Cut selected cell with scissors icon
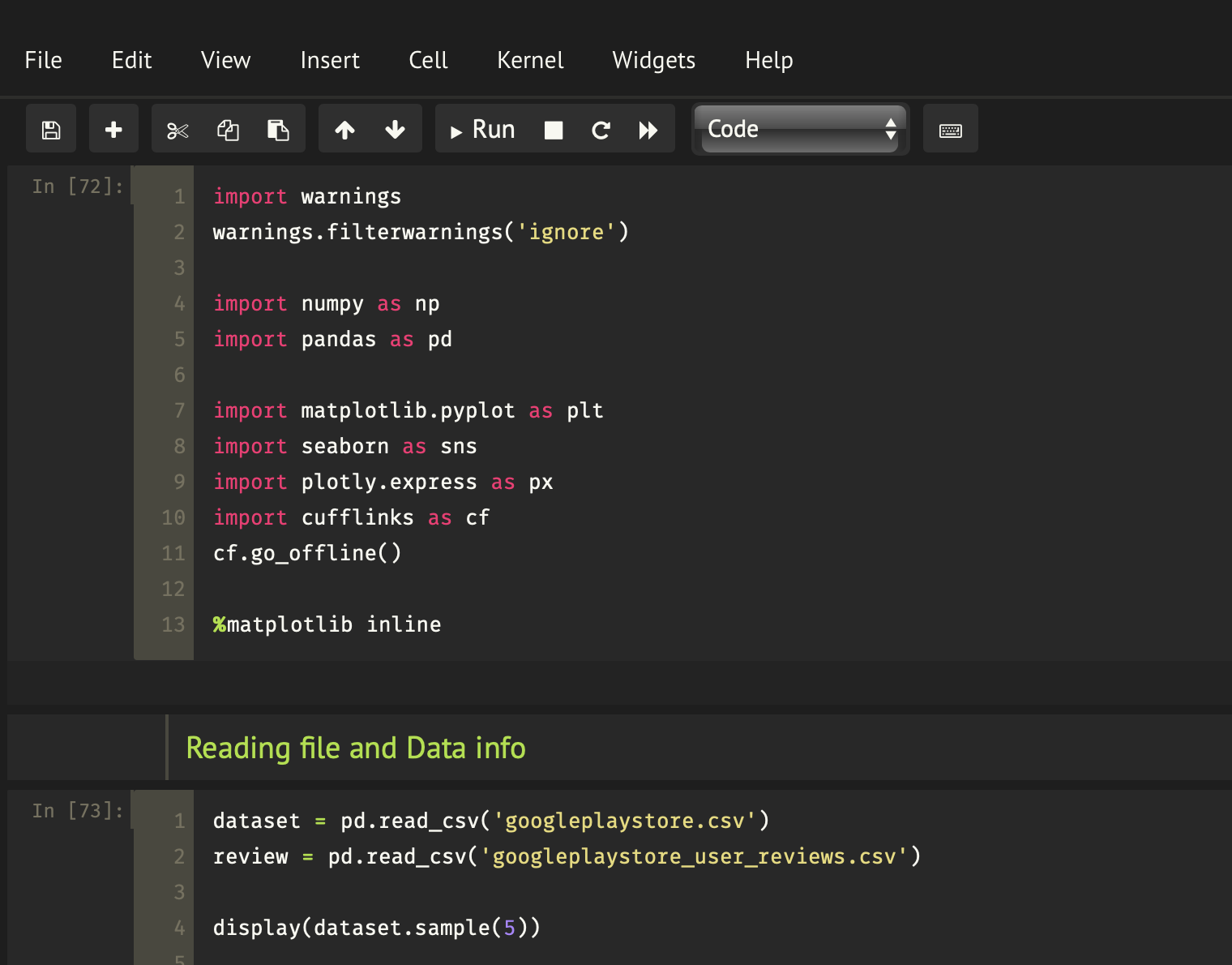 (178, 130)
